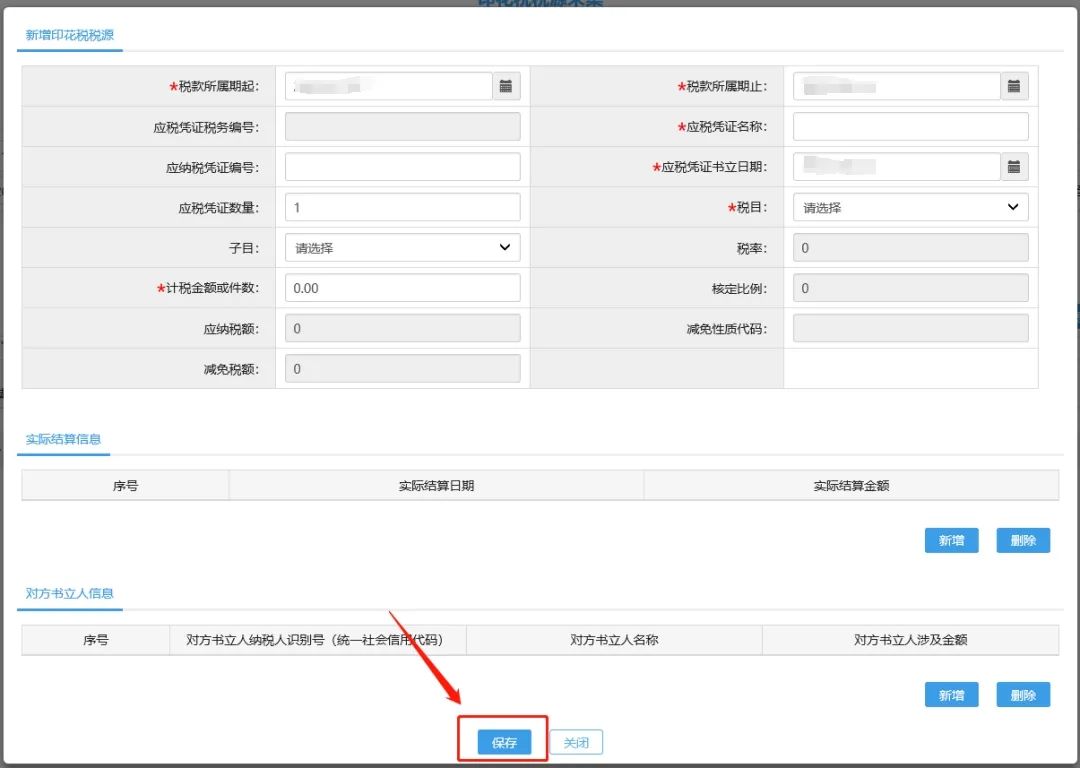Select the 对方书立人信息 section tab
This screenshot has width=1080, height=768.
coord(70,594)
